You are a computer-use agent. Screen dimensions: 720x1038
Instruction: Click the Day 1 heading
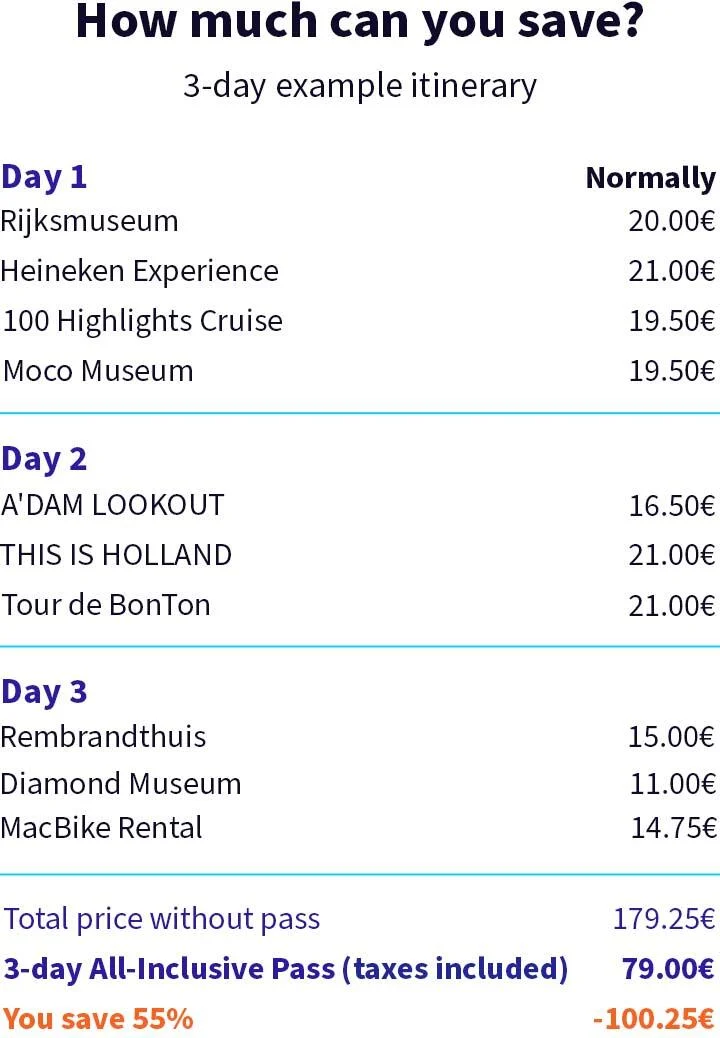click(x=44, y=177)
